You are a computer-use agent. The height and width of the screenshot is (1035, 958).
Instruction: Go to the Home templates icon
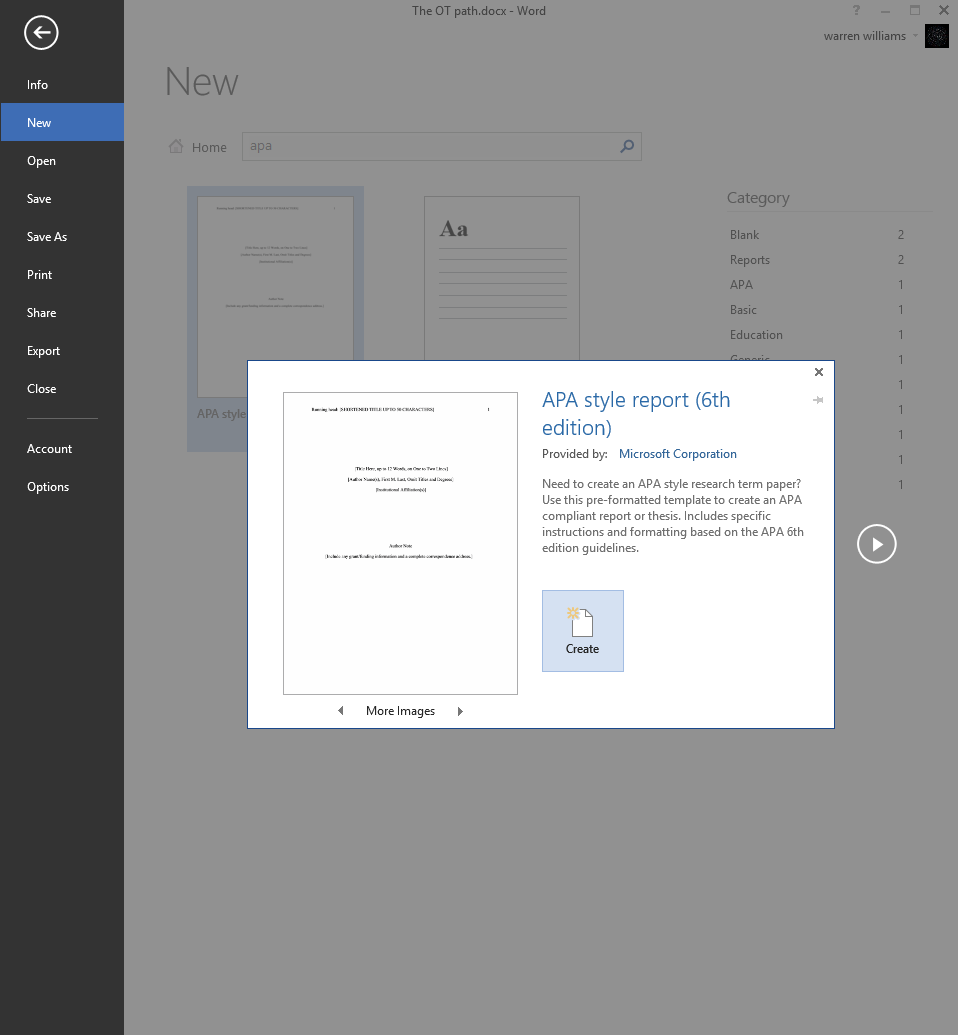[x=176, y=147]
